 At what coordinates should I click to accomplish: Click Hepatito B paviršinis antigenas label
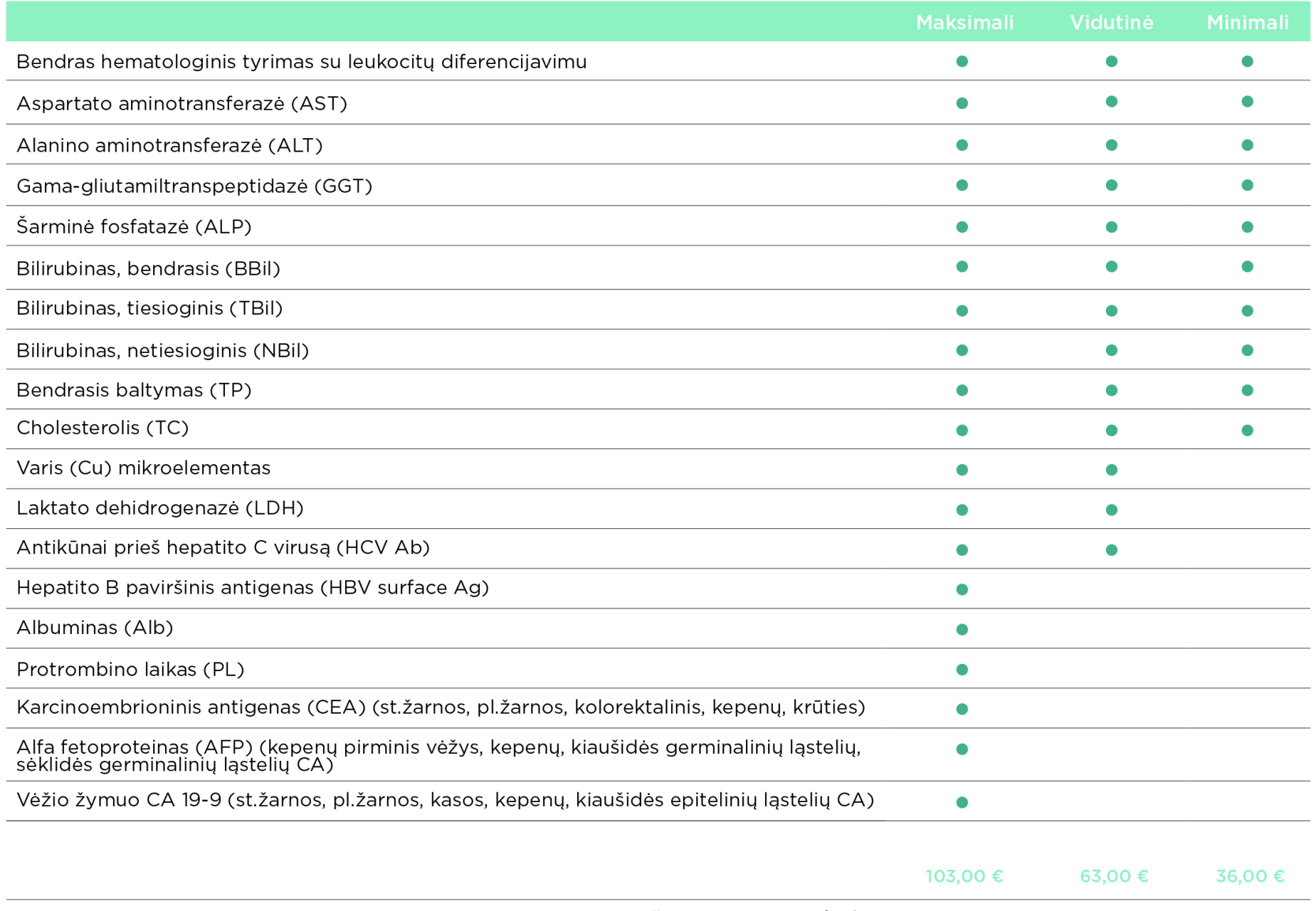pyautogui.click(x=253, y=588)
